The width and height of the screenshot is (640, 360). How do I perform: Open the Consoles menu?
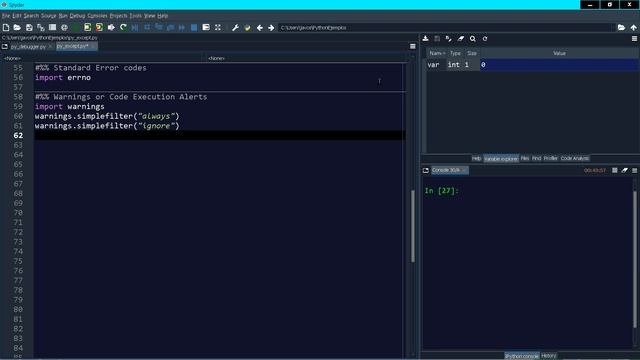(x=97, y=16)
